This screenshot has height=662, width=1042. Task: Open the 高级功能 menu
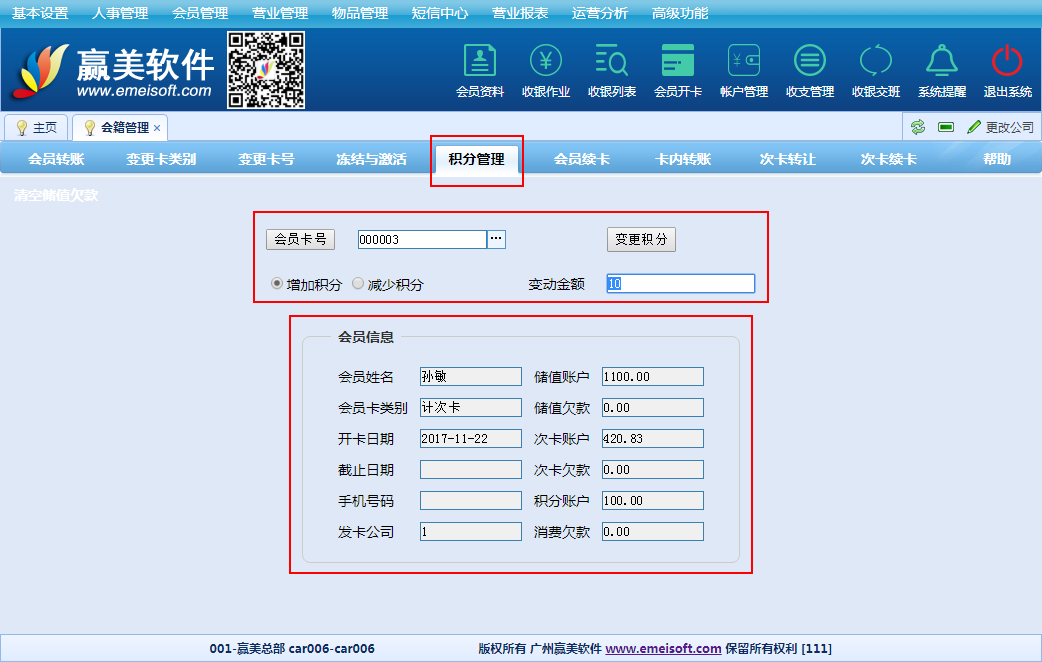pos(680,13)
